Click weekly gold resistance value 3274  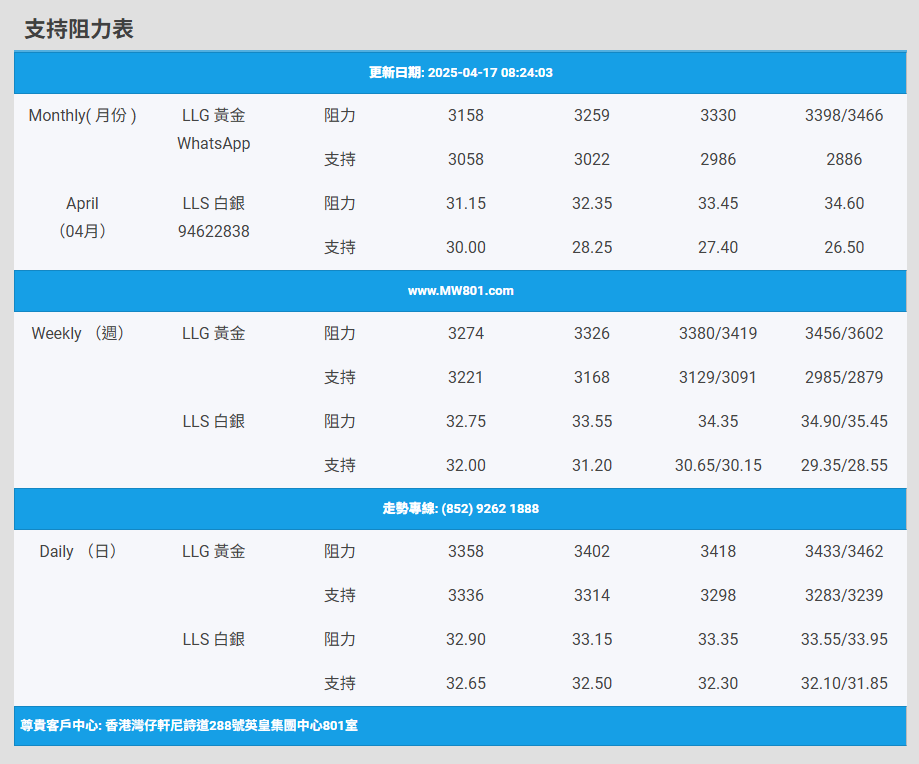pos(466,333)
